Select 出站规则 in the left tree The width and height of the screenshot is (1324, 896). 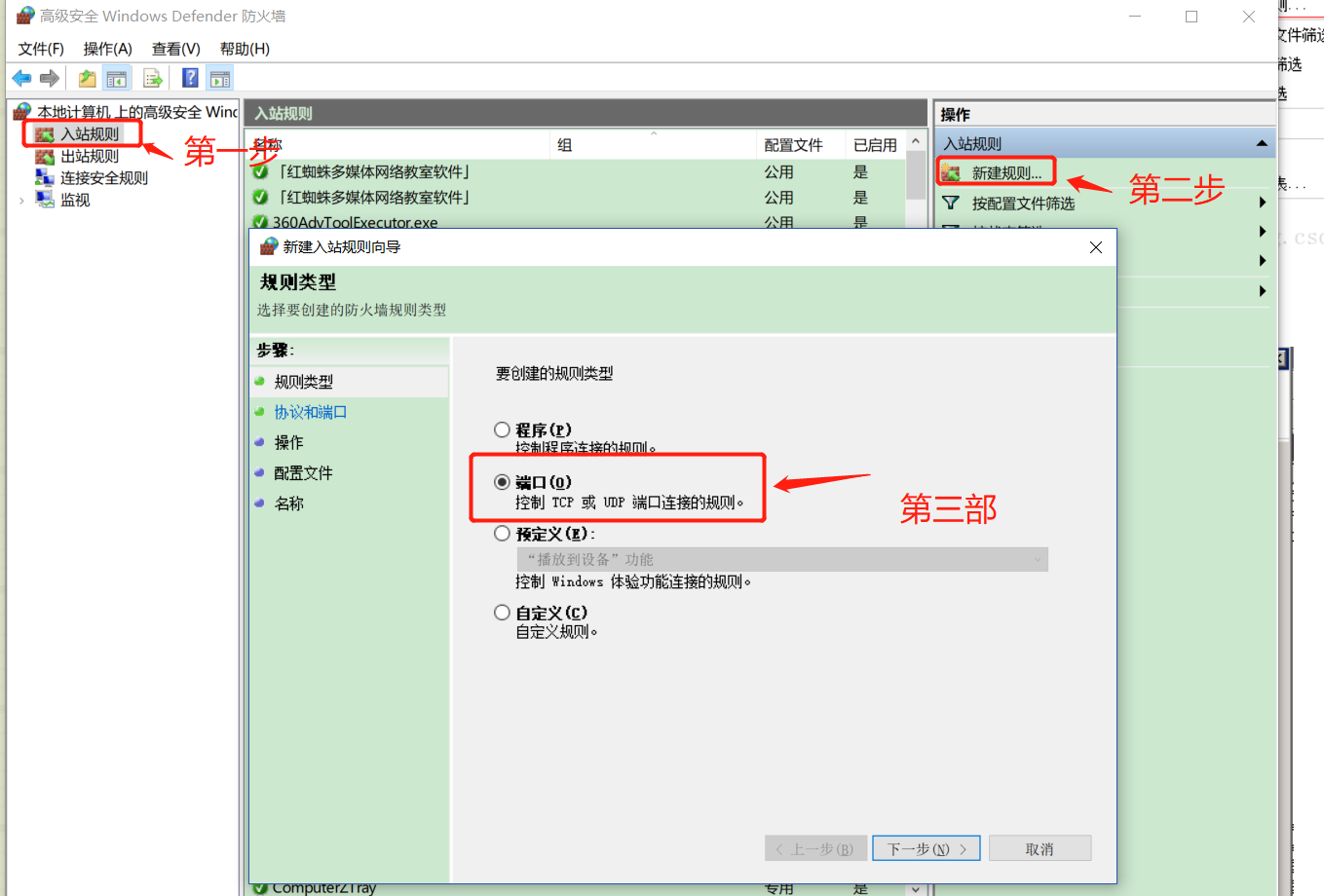pos(89,156)
